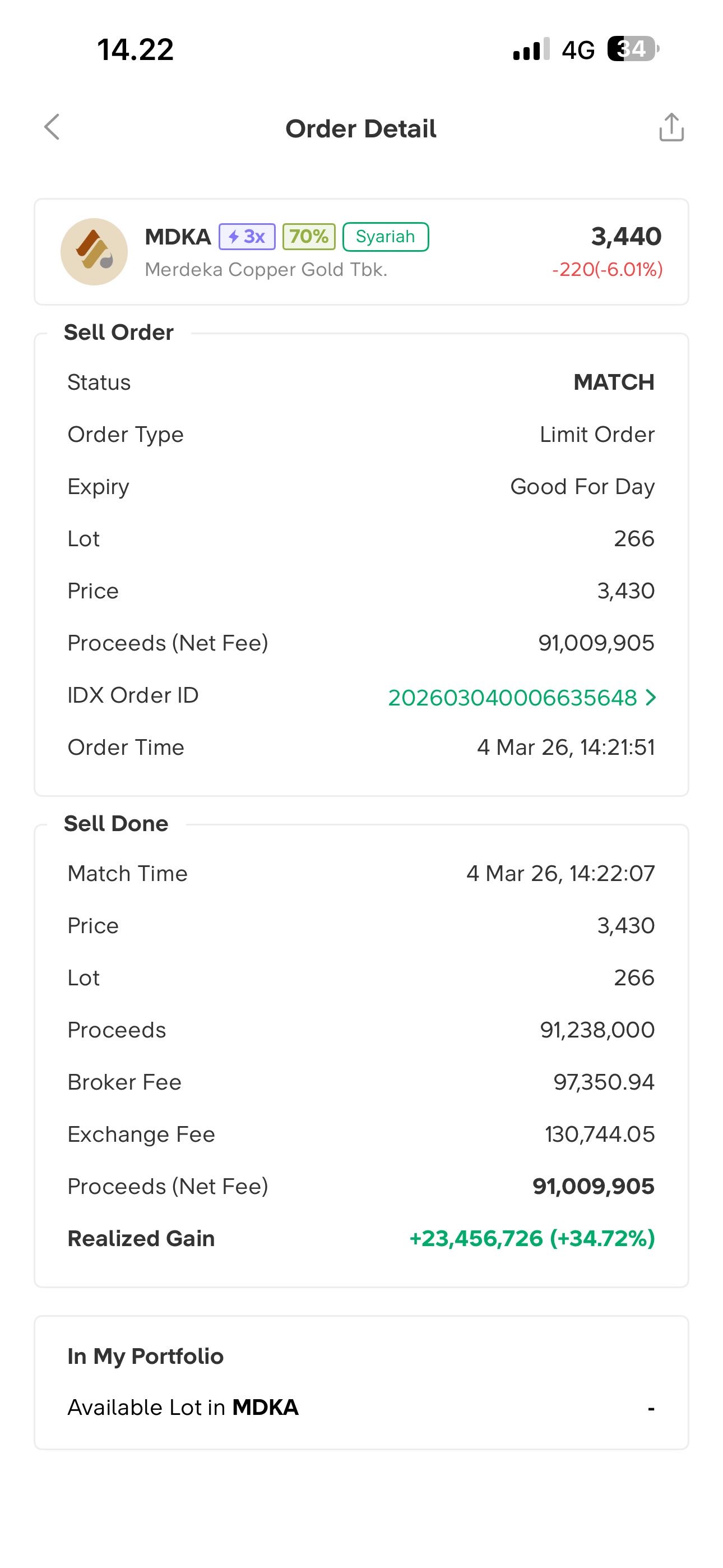Image resolution: width=723 pixels, height=1568 pixels.
Task: Expand IDX Order ID chevron arrow
Action: click(x=651, y=697)
